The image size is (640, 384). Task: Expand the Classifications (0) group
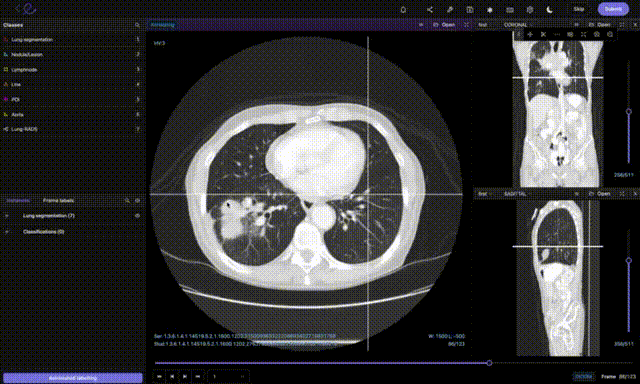(7, 232)
